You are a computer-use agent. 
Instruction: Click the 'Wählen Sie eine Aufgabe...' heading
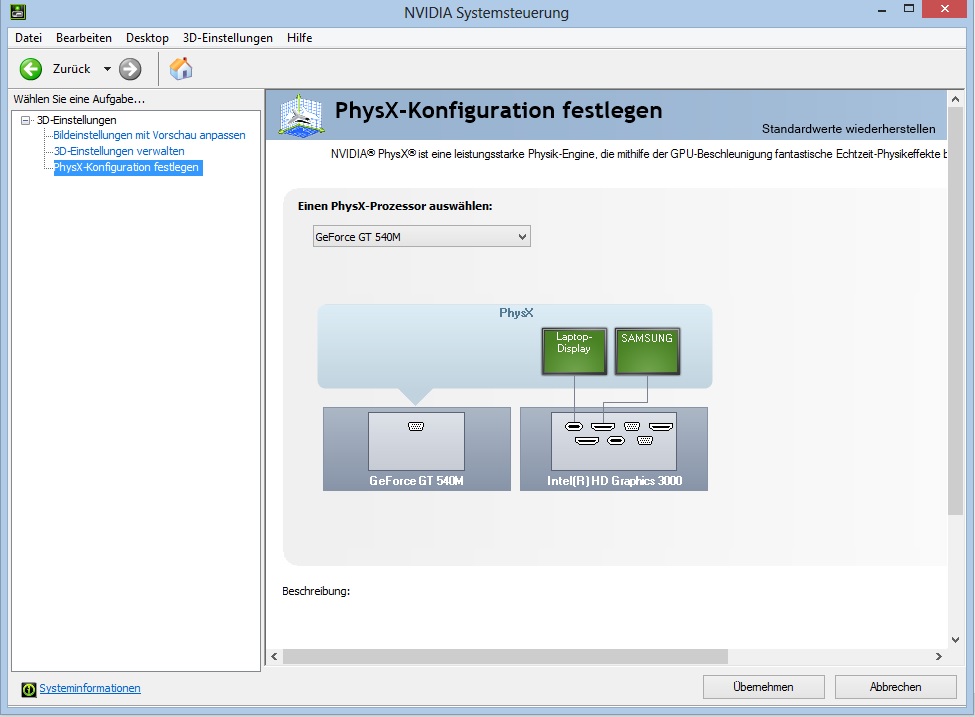click(79, 99)
